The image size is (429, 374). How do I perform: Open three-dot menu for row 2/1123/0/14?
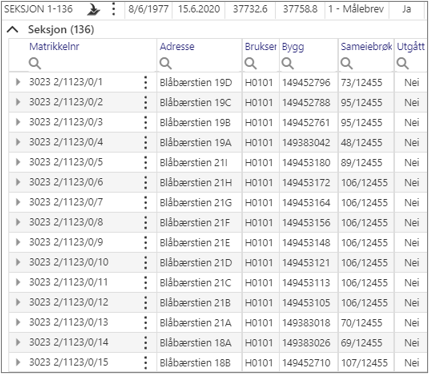145,342
